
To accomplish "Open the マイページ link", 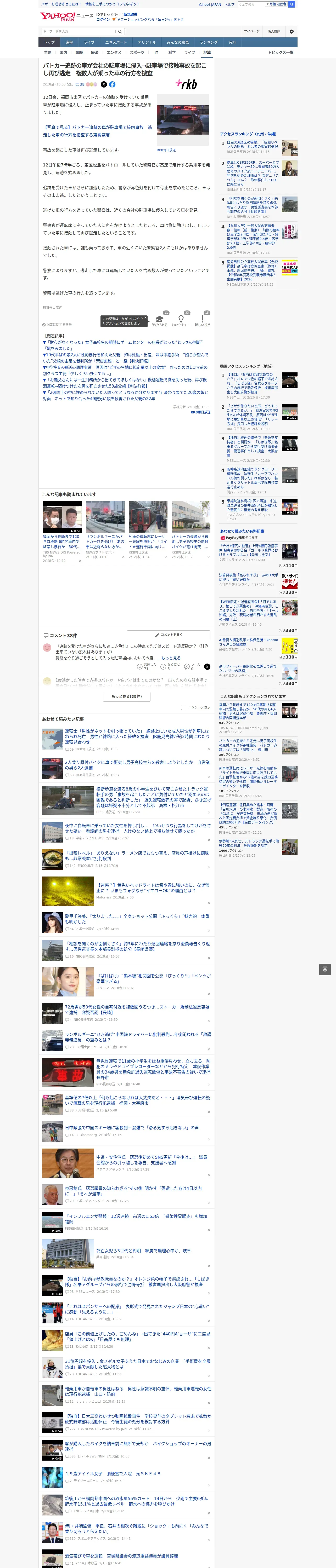I will (x=251, y=32).
